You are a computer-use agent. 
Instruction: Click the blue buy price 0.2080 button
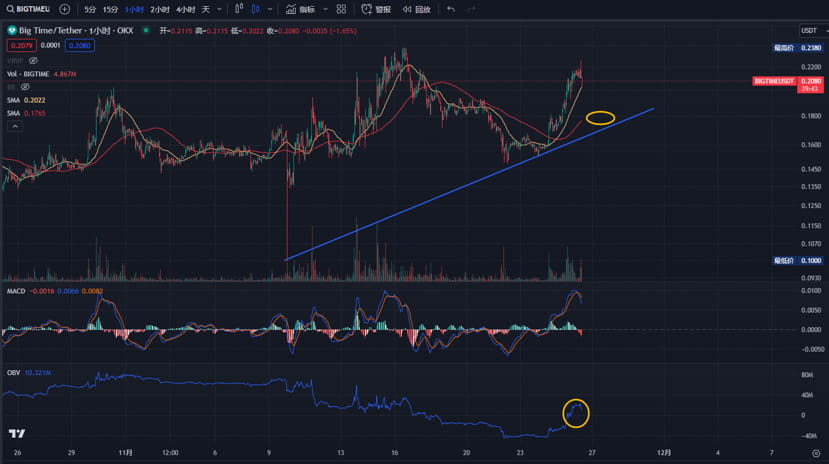point(80,45)
